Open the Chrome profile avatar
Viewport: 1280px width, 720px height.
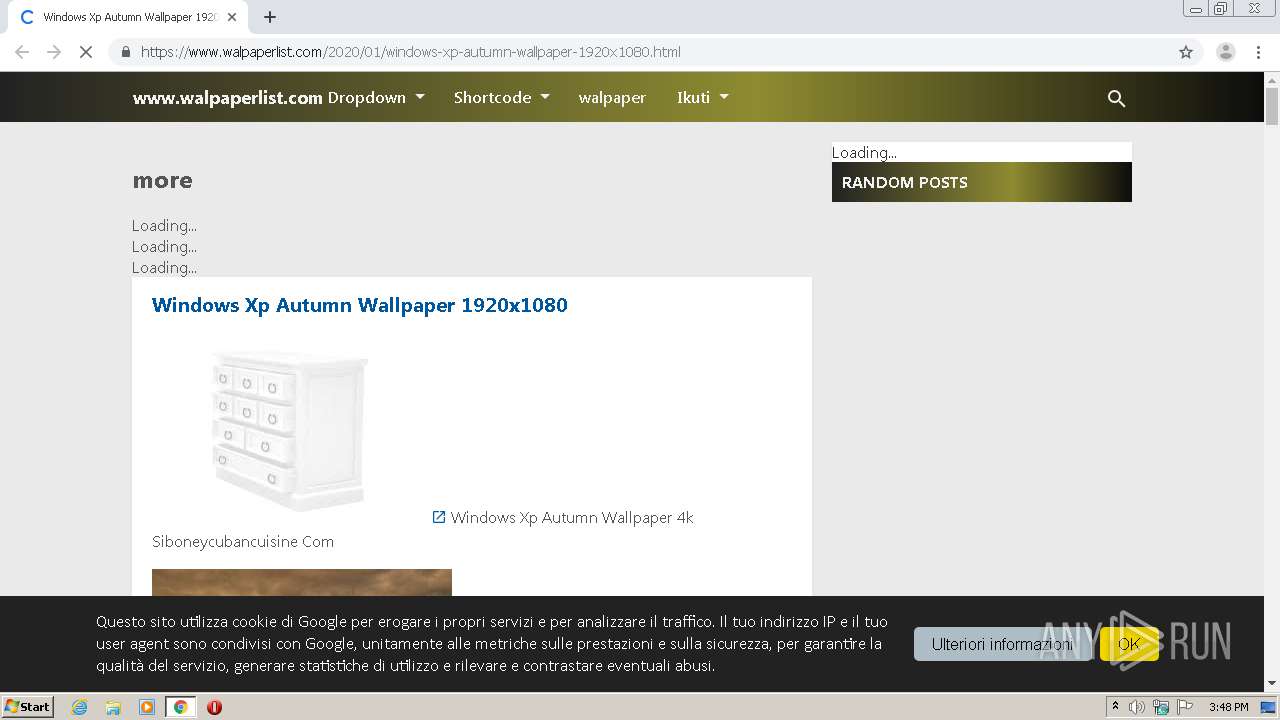point(1226,52)
